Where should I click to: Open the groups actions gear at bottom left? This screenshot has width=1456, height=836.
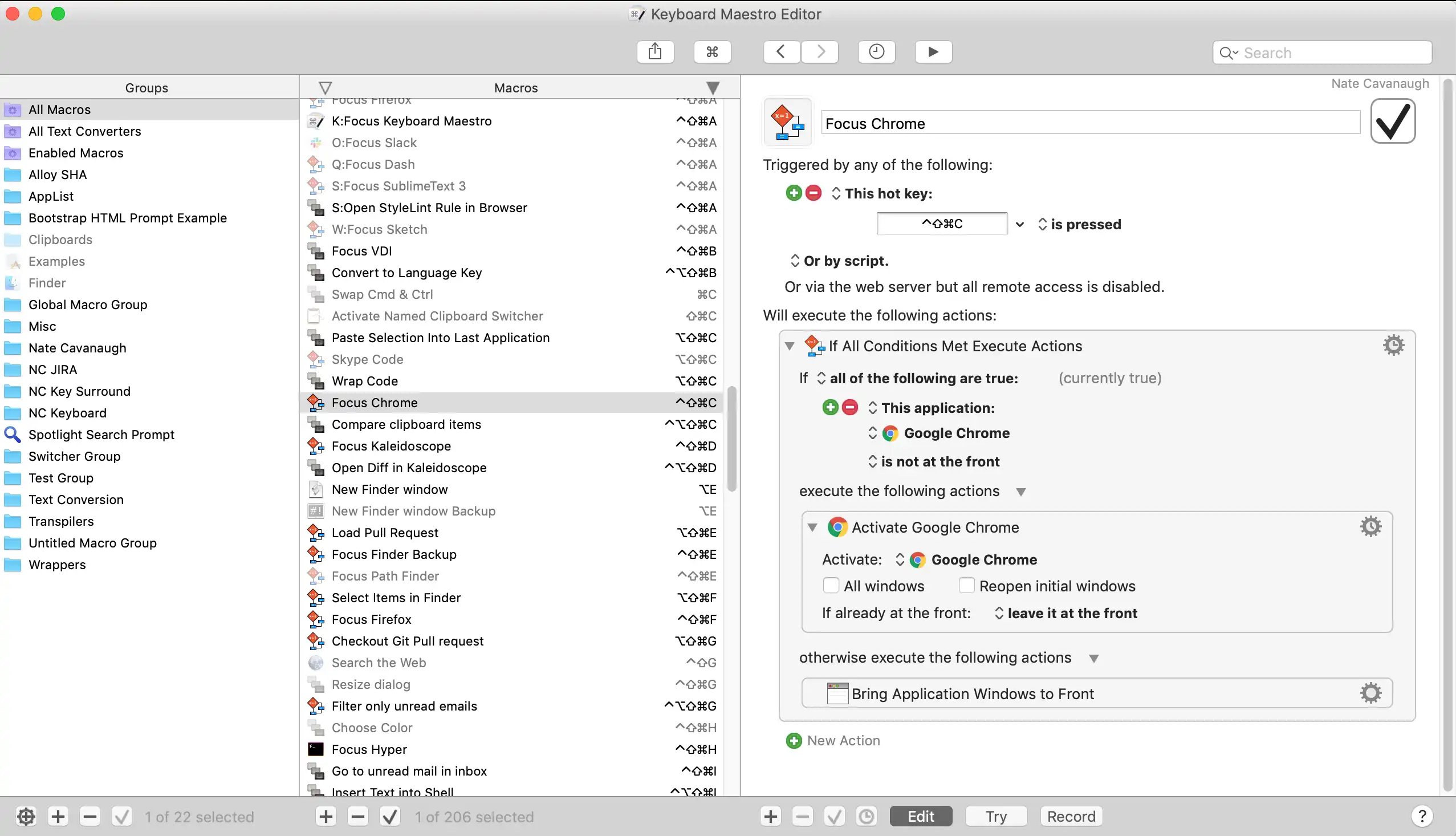25,816
